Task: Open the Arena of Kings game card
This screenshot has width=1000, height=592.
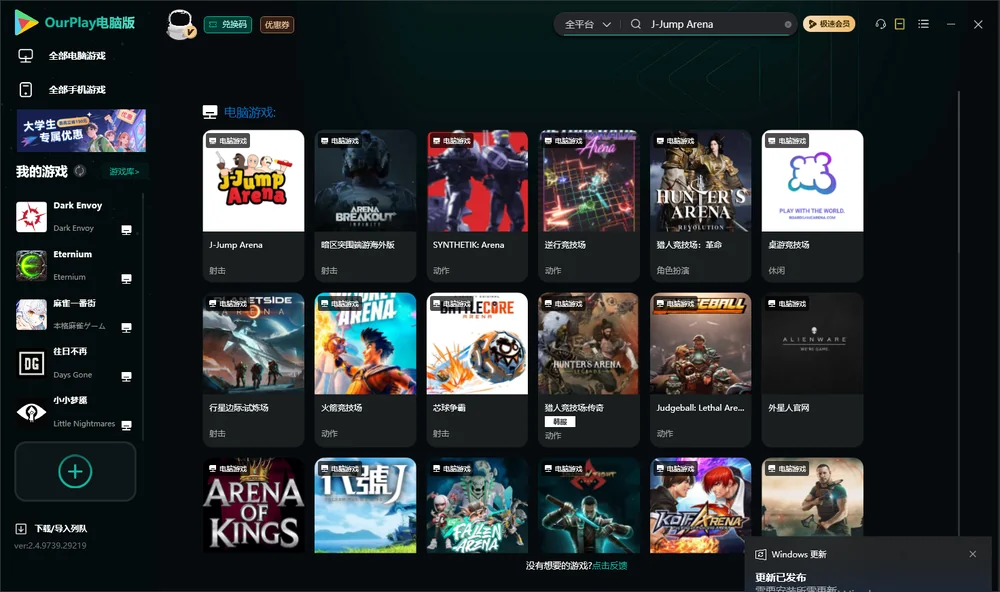Action: click(x=253, y=505)
